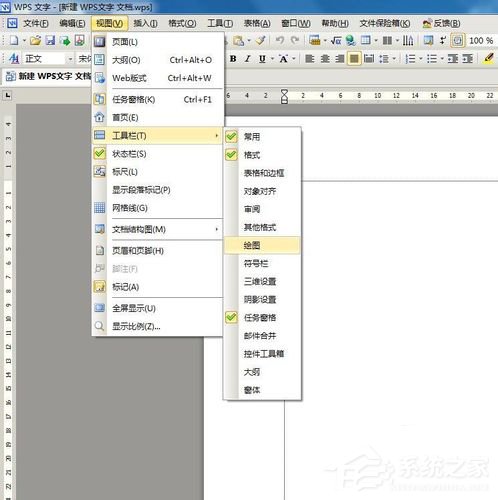The width and height of the screenshot is (498, 500).
Task: Choose 显示比例(Z)... from menu
Action: (x=157, y=326)
